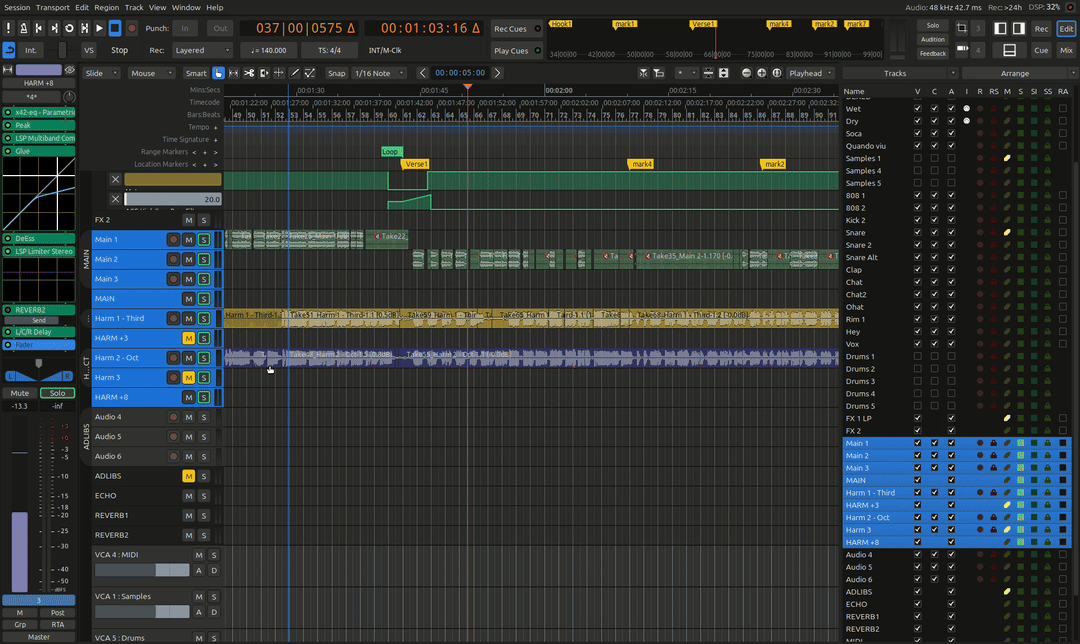Expand the Layered record mode dropdown
This screenshot has width=1080, height=644.
204,50
